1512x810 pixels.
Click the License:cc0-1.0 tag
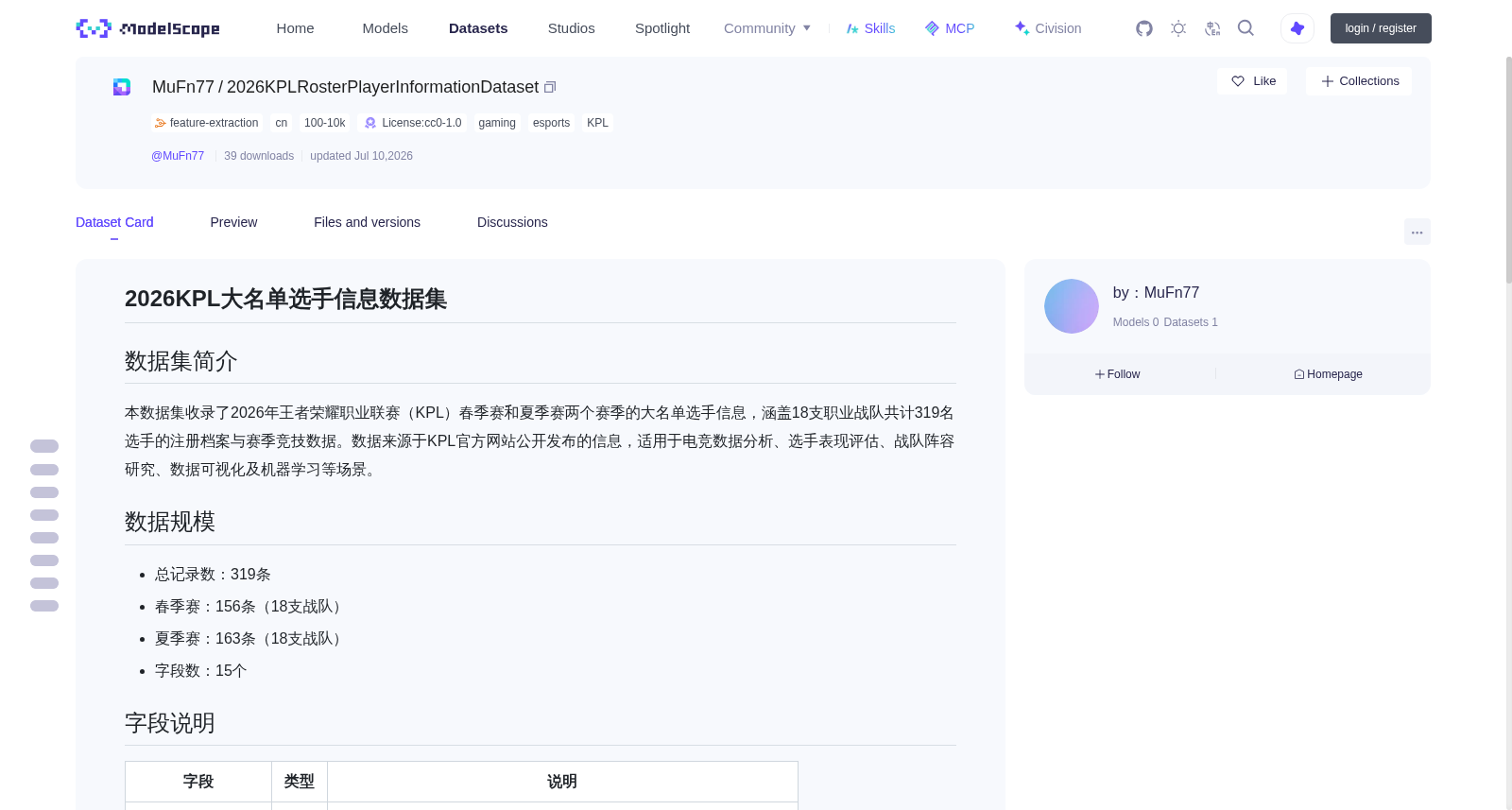pos(413,123)
